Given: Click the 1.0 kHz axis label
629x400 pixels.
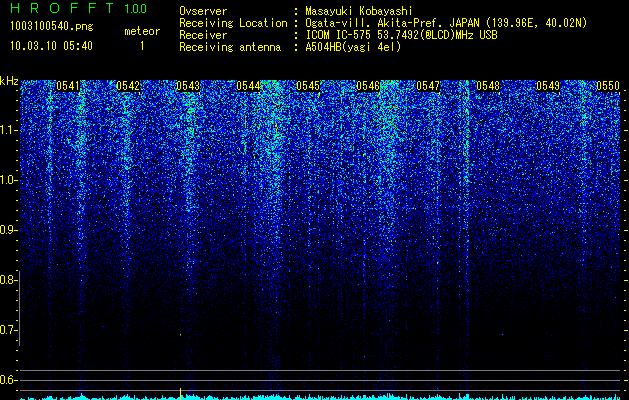Looking at the screenshot, I should [9, 180].
